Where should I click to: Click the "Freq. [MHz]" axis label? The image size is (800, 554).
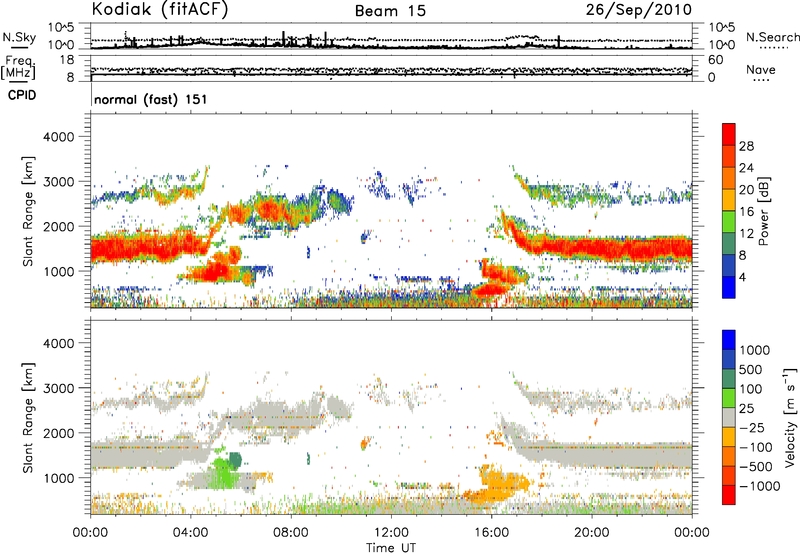coord(18,68)
